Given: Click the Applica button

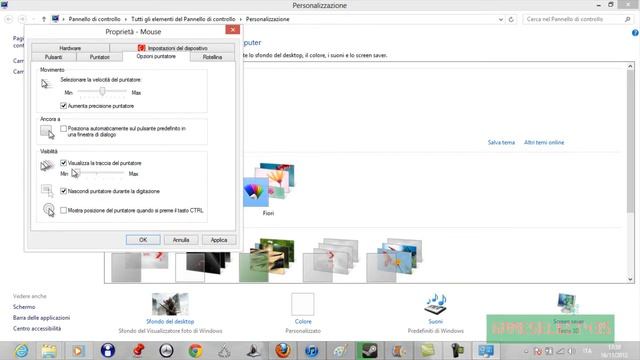Looking at the screenshot, I should [x=219, y=240].
